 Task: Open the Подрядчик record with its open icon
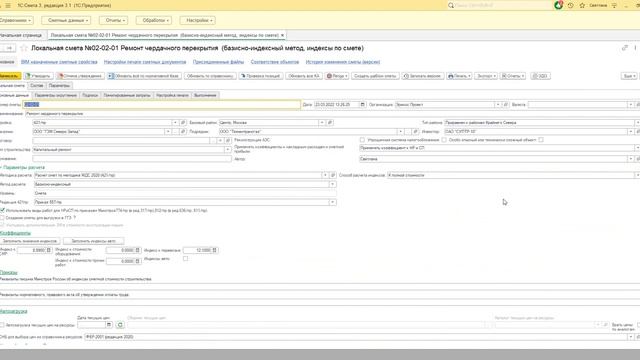click(415, 131)
